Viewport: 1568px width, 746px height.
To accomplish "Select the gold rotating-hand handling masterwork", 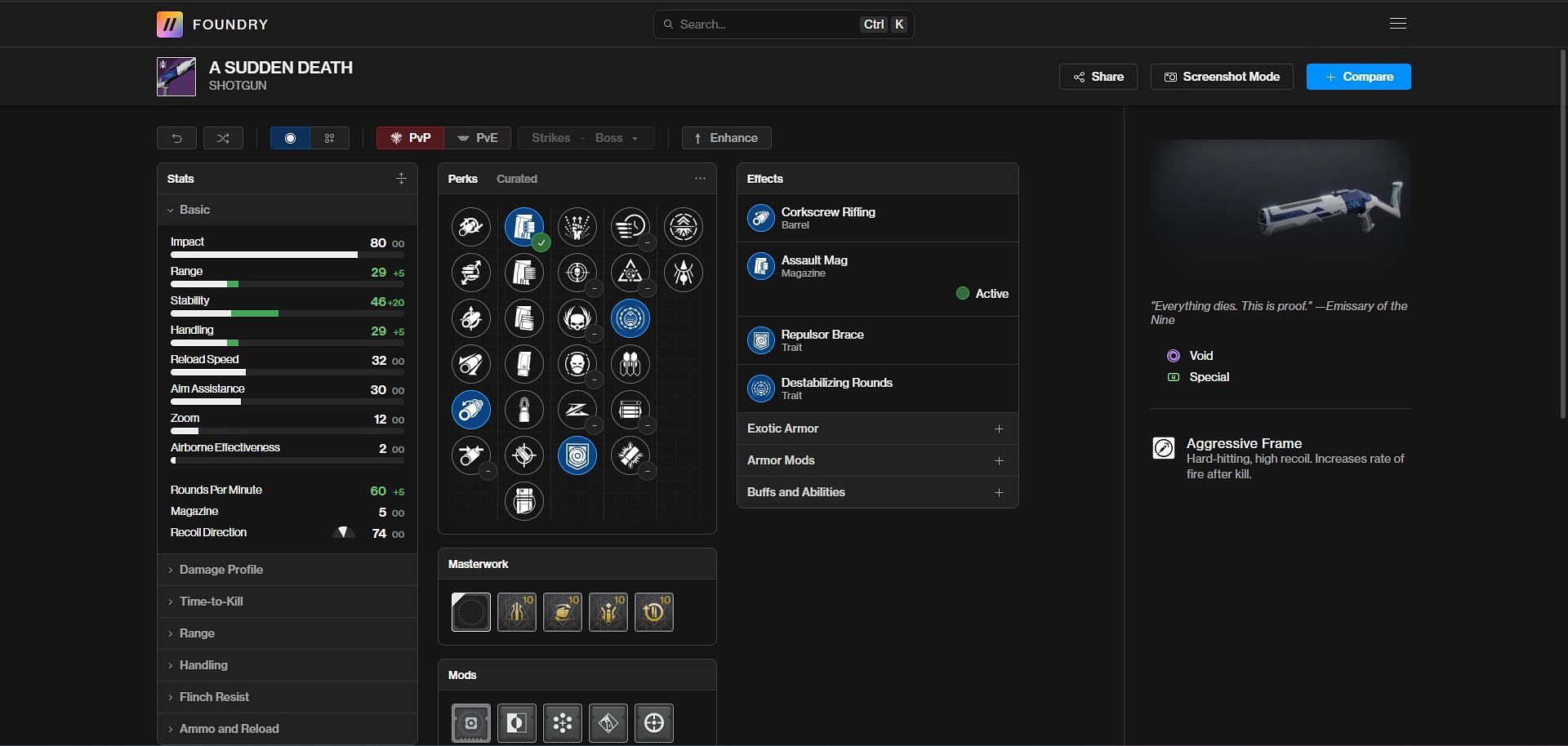I will click(x=563, y=612).
